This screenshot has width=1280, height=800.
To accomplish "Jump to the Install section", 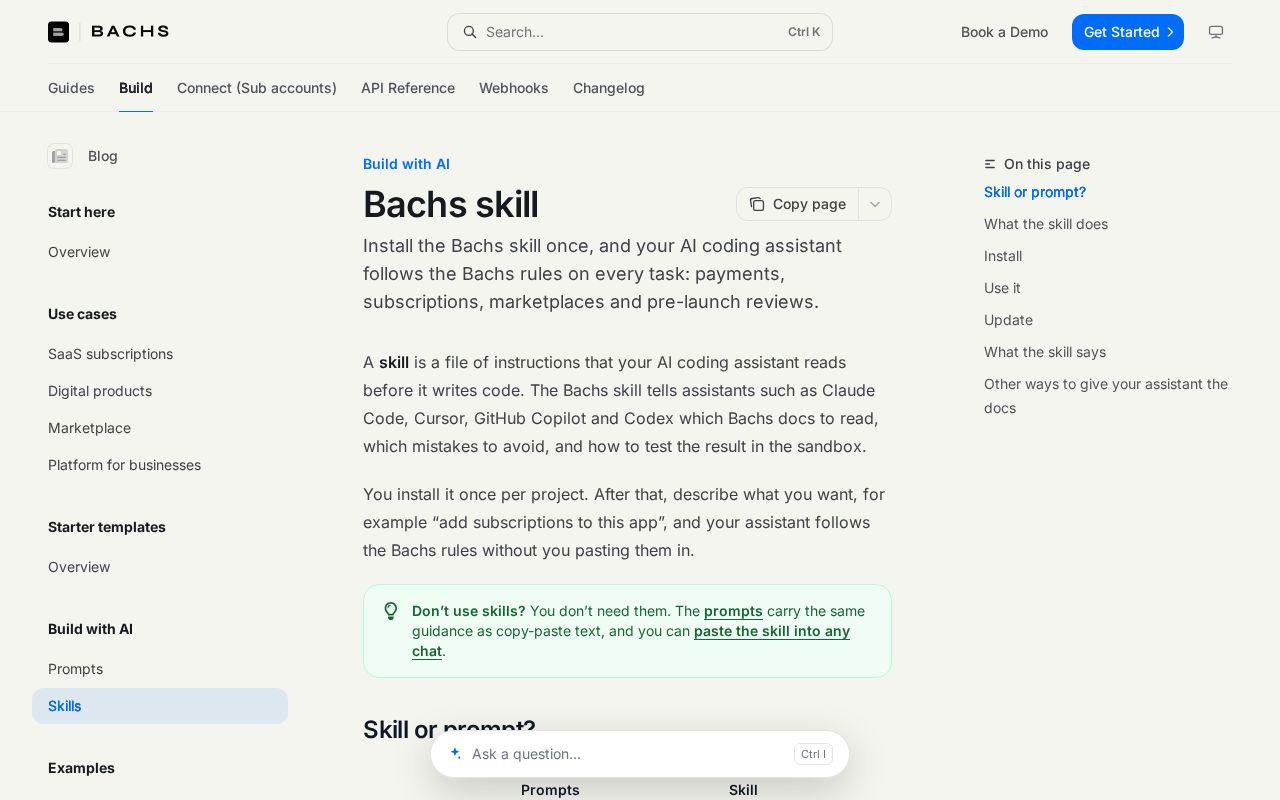I will [1003, 256].
